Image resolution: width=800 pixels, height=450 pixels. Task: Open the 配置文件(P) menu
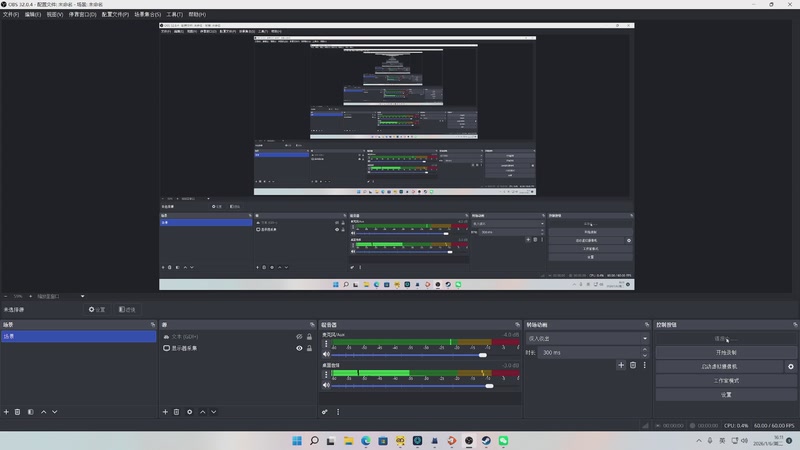(x=115, y=14)
